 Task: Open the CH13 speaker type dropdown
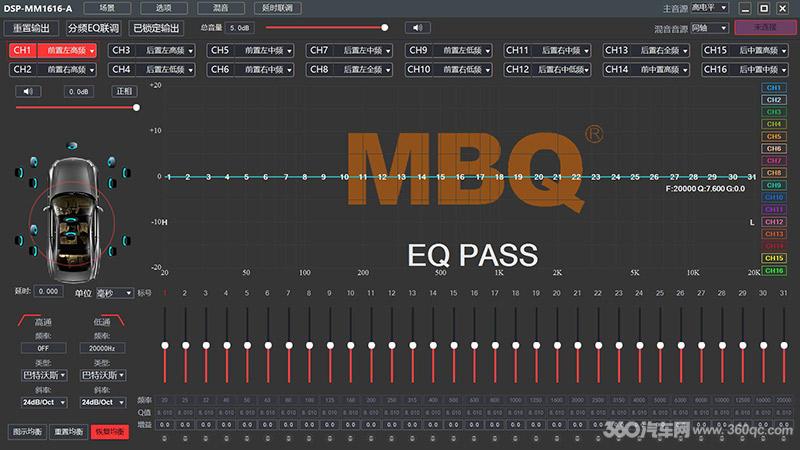tap(660, 51)
